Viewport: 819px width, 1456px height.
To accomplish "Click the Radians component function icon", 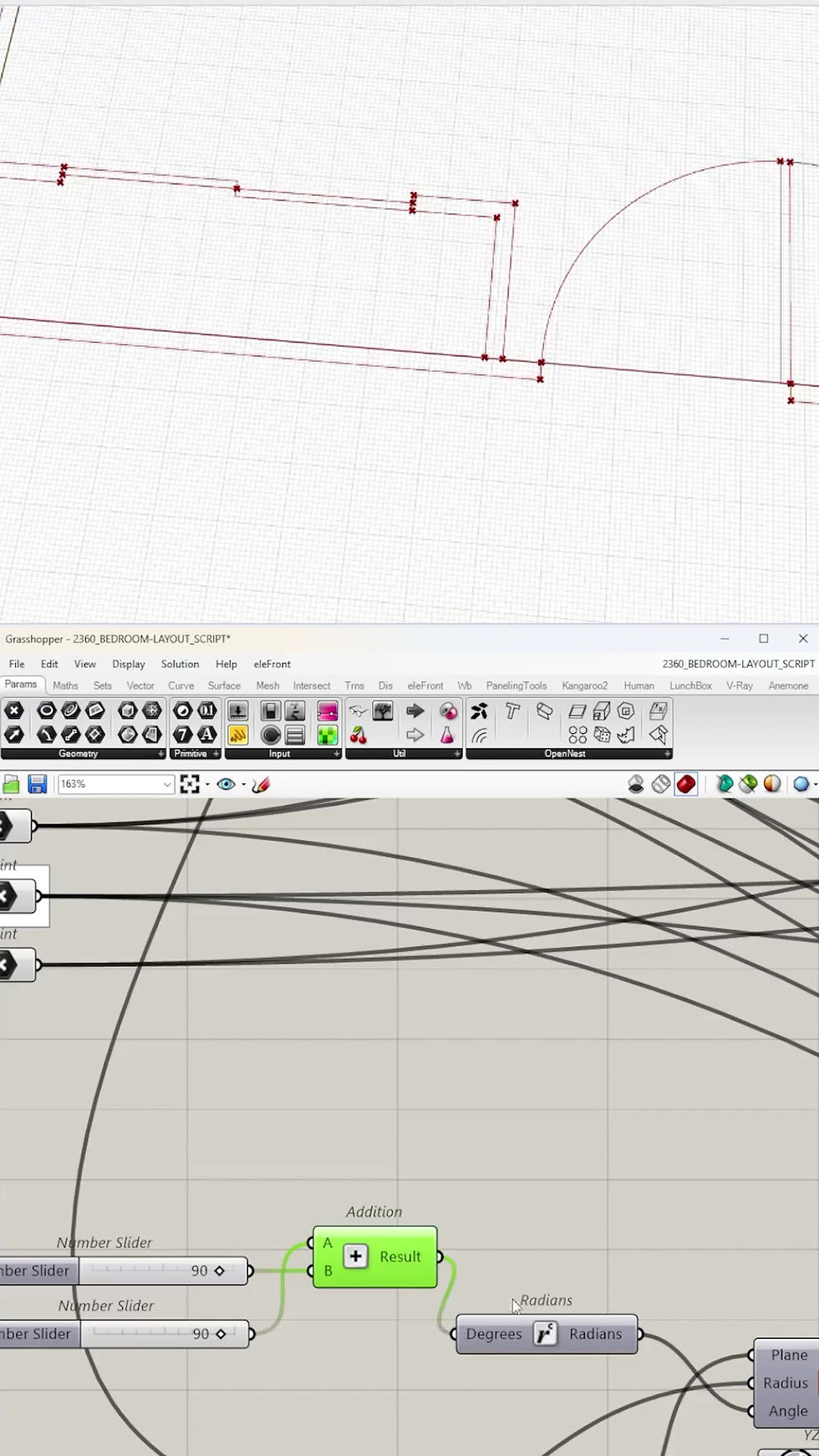I will click(x=545, y=1334).
